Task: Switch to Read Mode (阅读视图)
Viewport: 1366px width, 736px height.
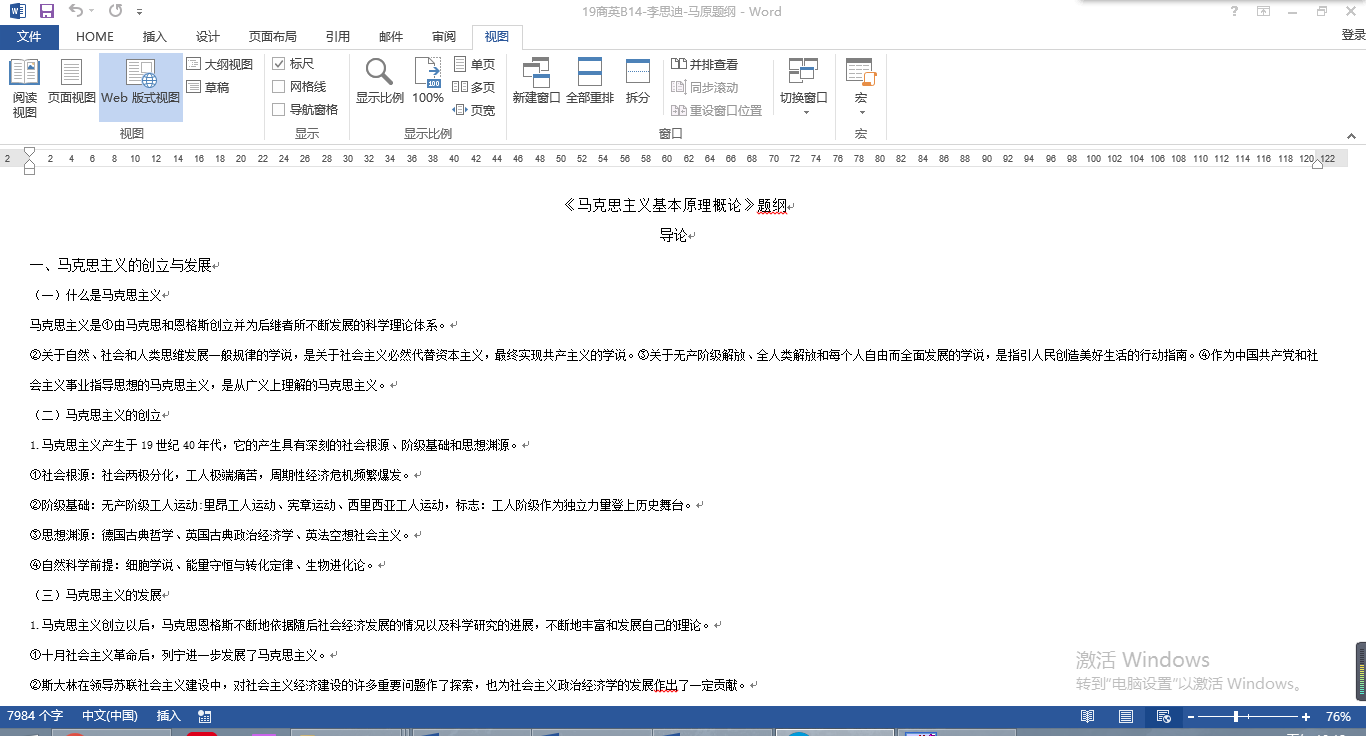Action: point(24,87)
